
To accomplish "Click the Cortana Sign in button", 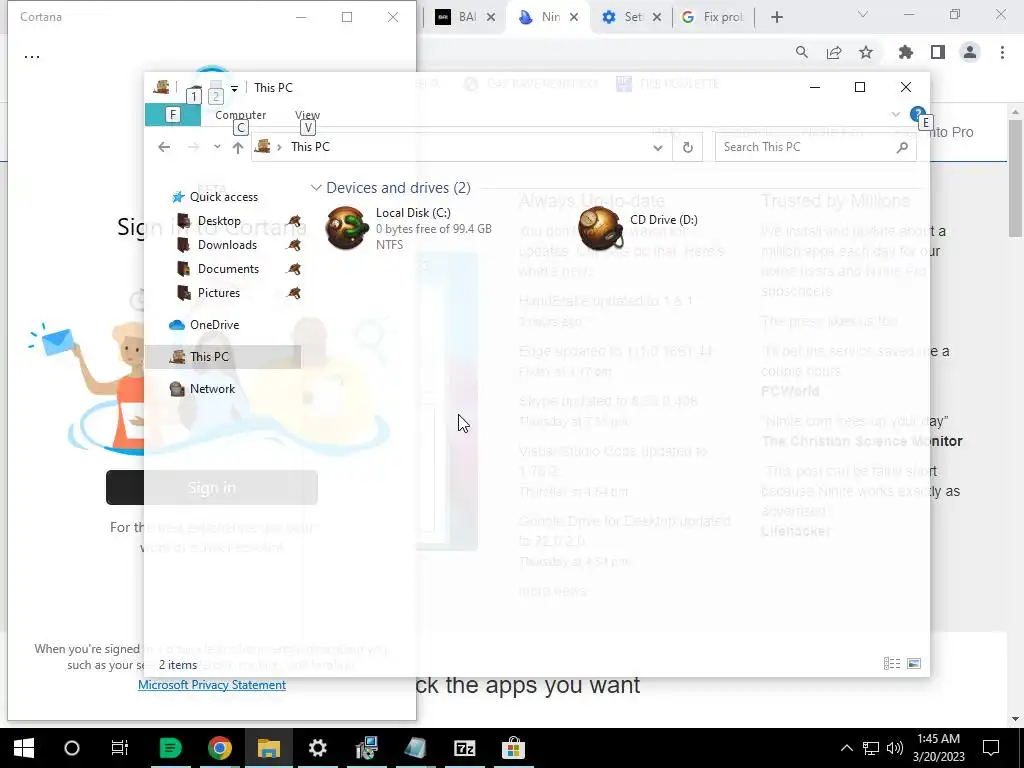I will coord(212,487).
